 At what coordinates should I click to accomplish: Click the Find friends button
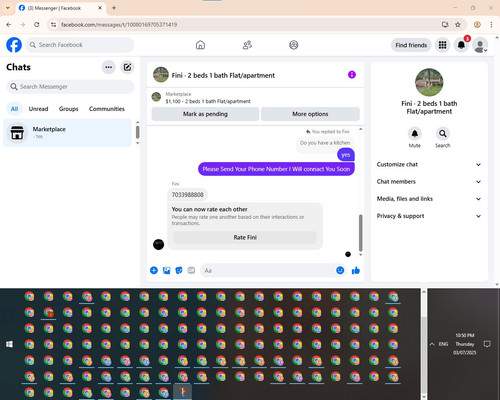tap(411, 45)
